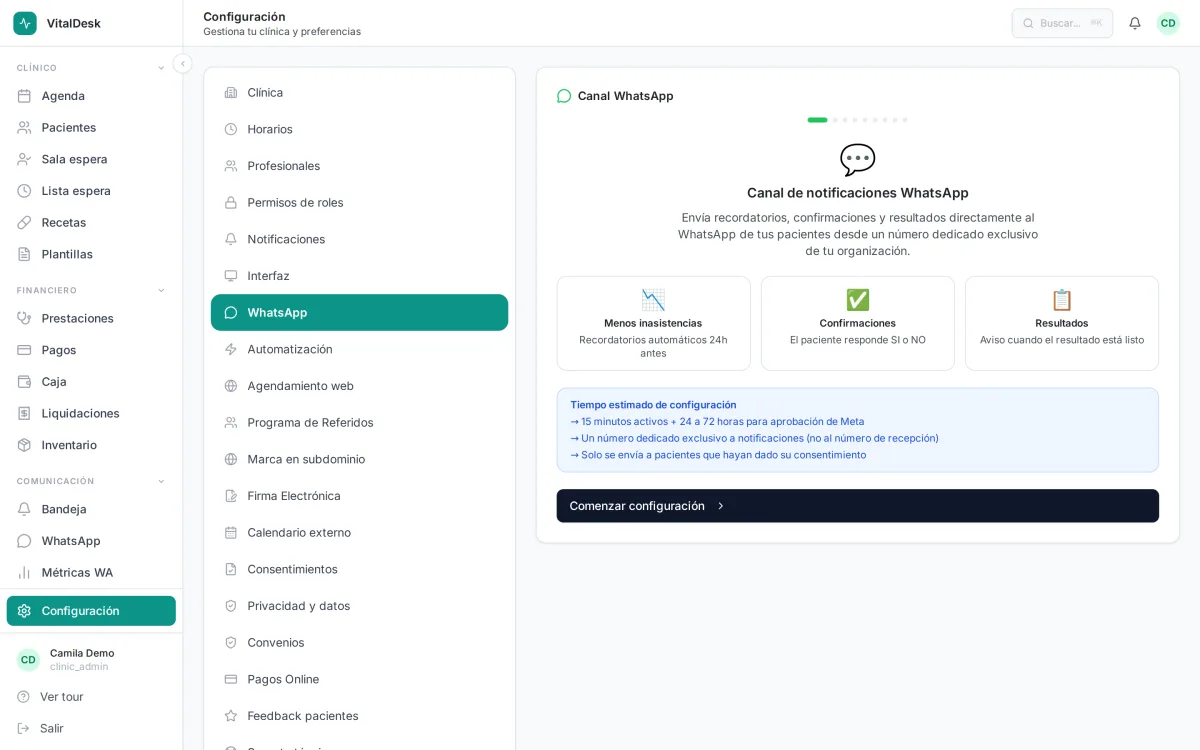Viewport: 1200px width, 750px height.
Task: Click the Privacidad y datos shield icon
Action: point(231,606)
